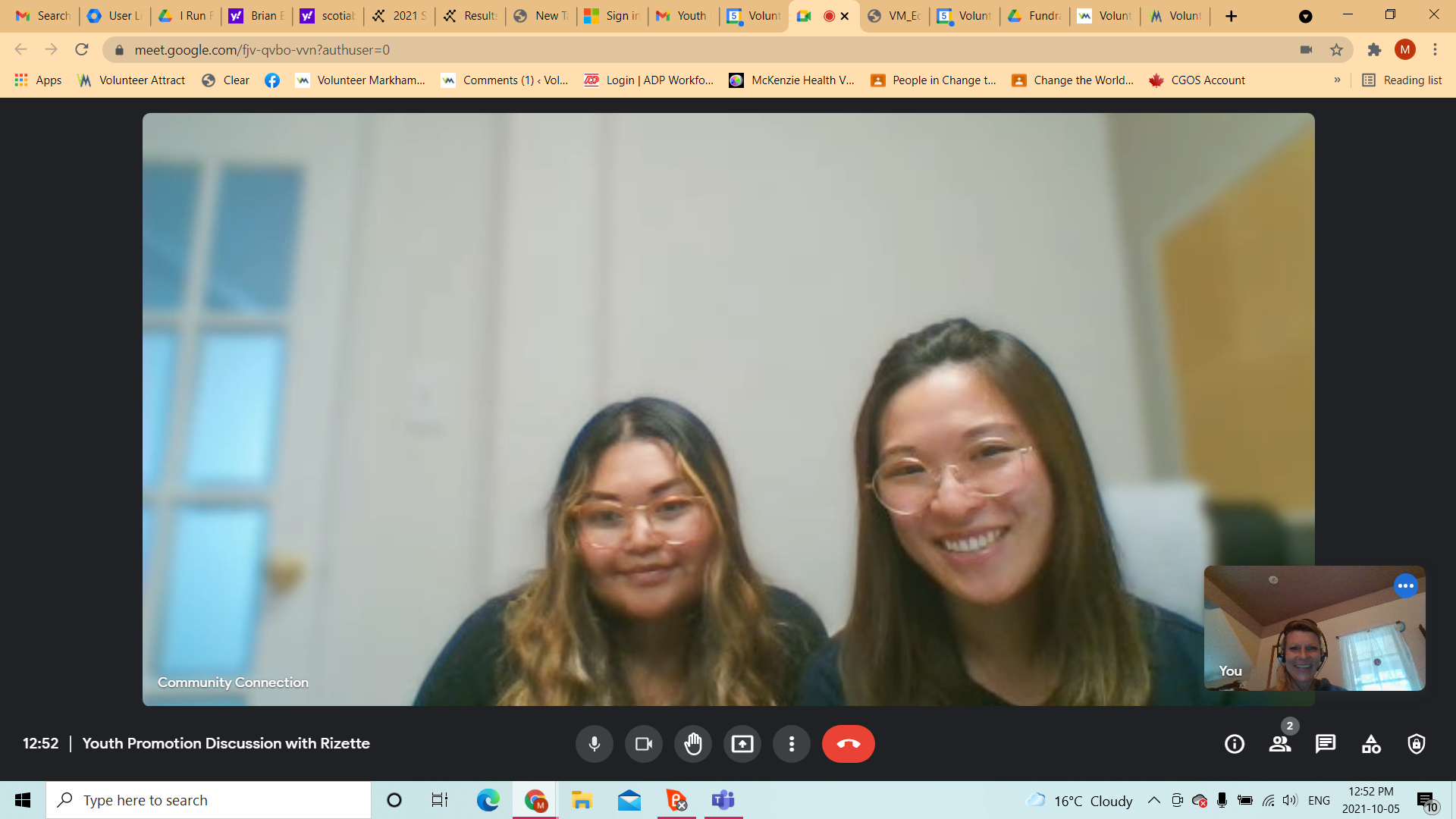1456x819 pixels.
Task: Turn off the camera in Meet
Action: point(644,744)
